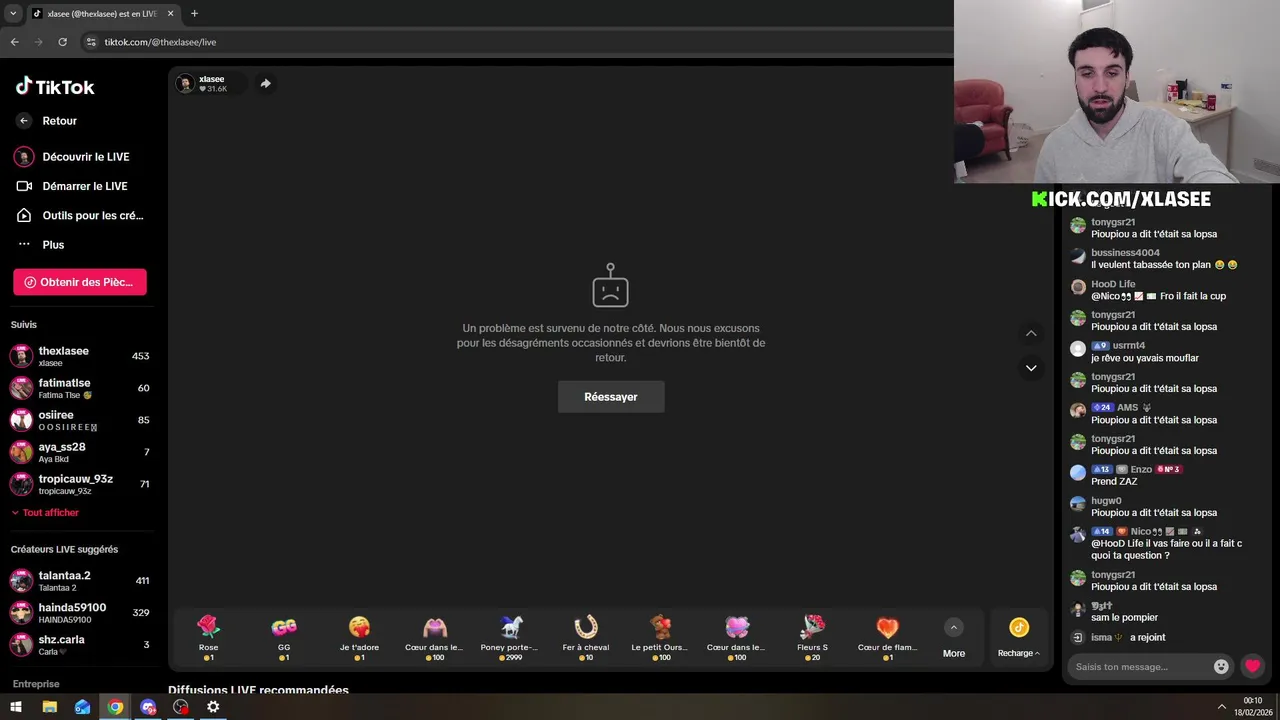Click the address bar URL
The height and width of the screenshot is (720, 1280).
(x=160, y=42)
